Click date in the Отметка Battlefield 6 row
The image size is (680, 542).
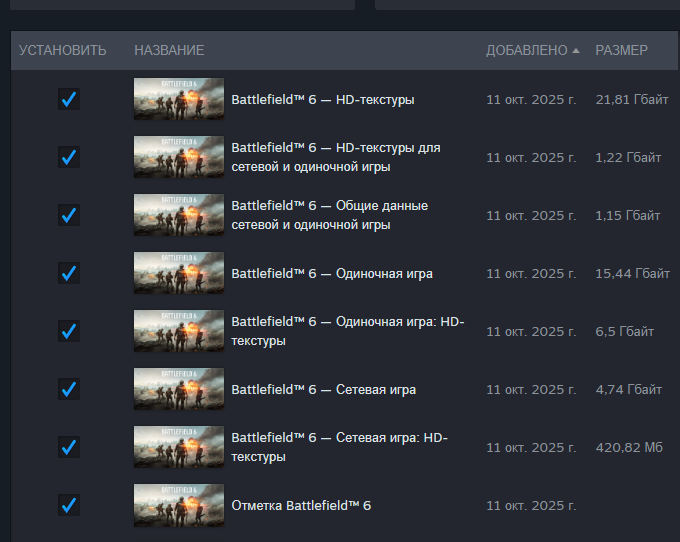tap(531, 506)
